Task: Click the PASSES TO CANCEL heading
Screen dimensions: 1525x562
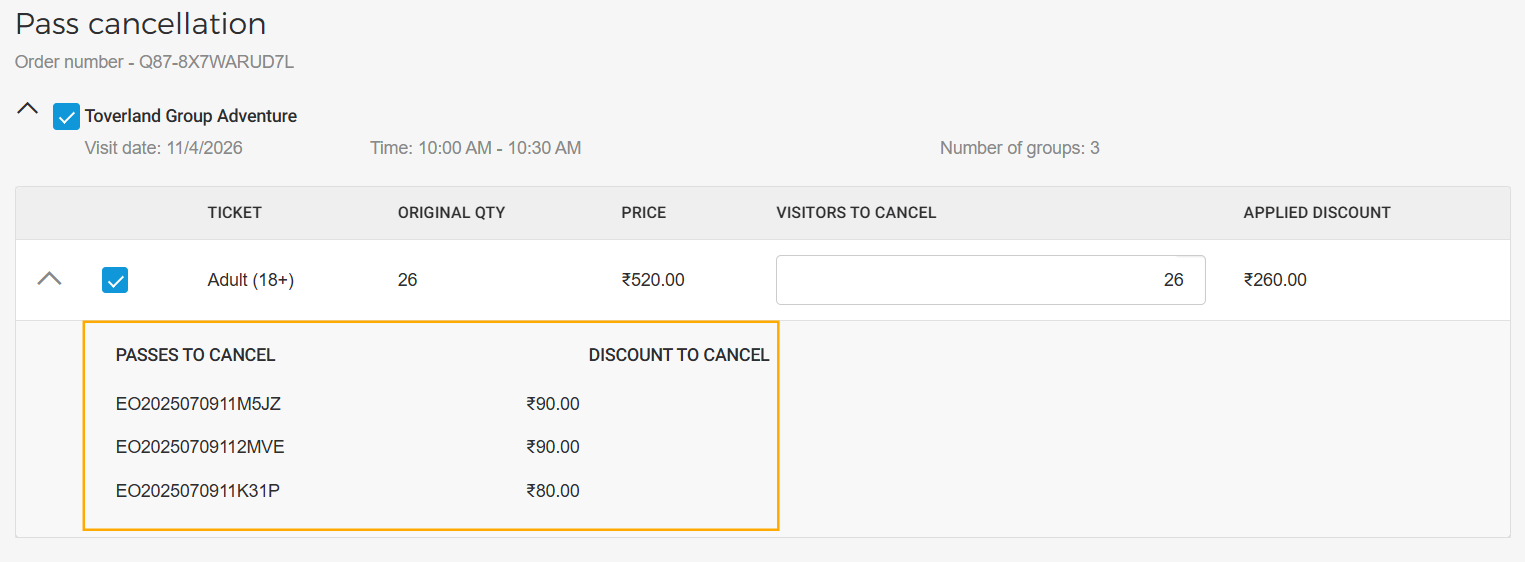Action: click(x=195, y=355)
